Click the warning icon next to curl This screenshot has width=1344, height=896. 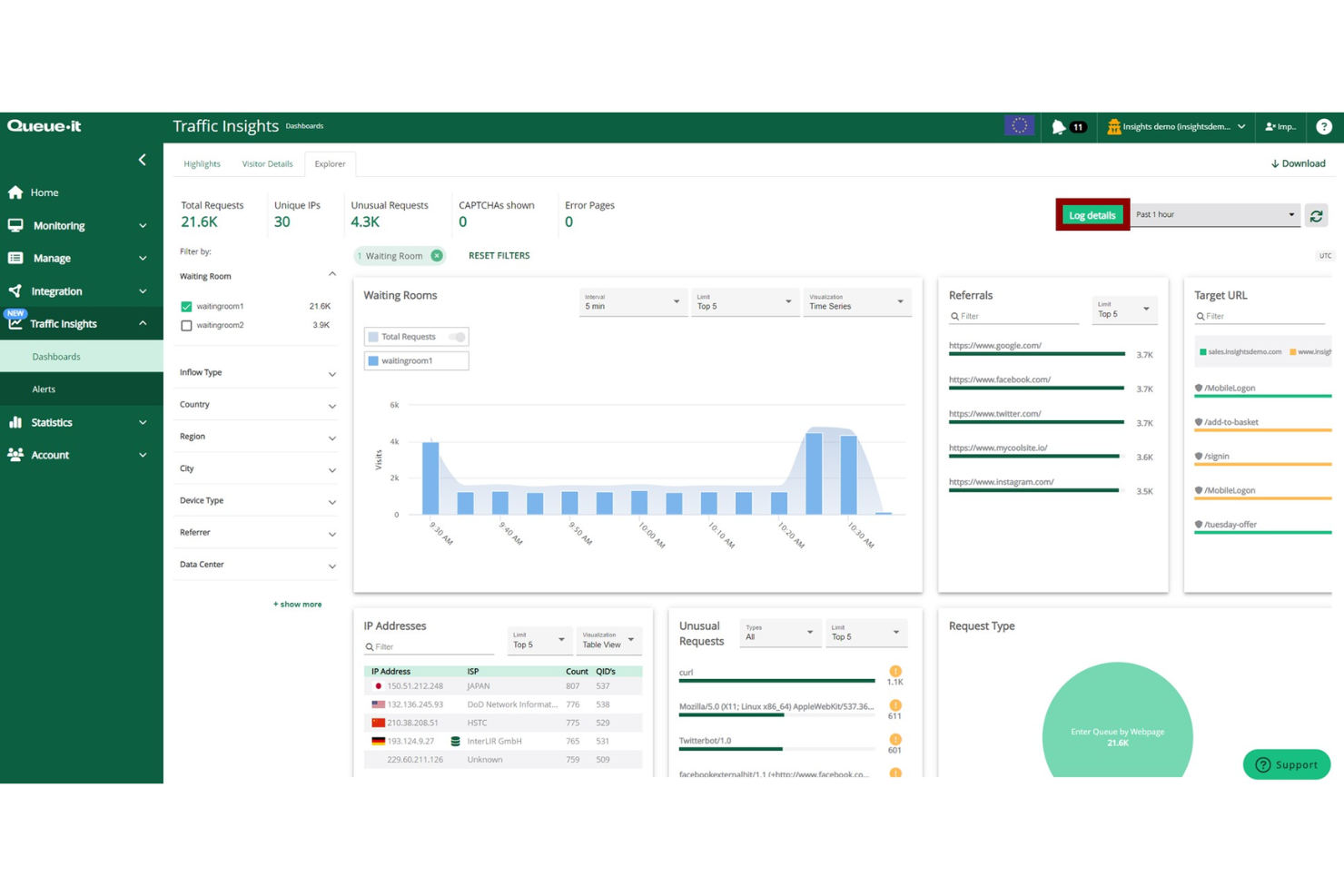(895, 672)
